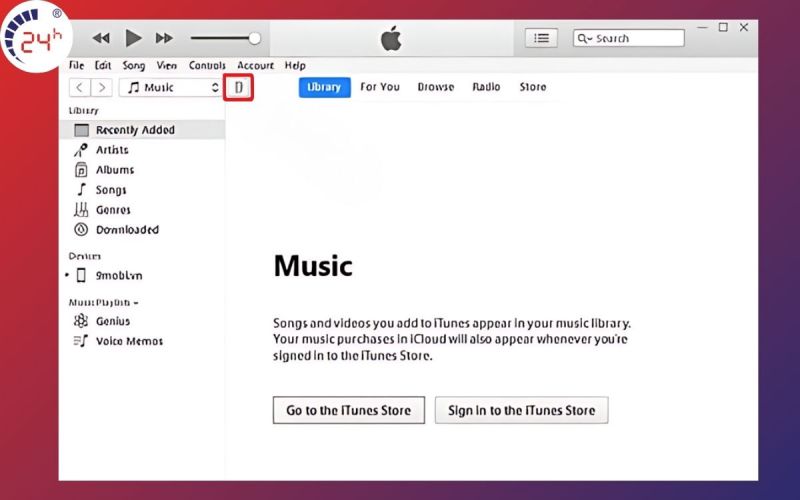Select Recently Added in sidebar
The width and height of the screenshot is (800, 500).
tap(142, 130)
